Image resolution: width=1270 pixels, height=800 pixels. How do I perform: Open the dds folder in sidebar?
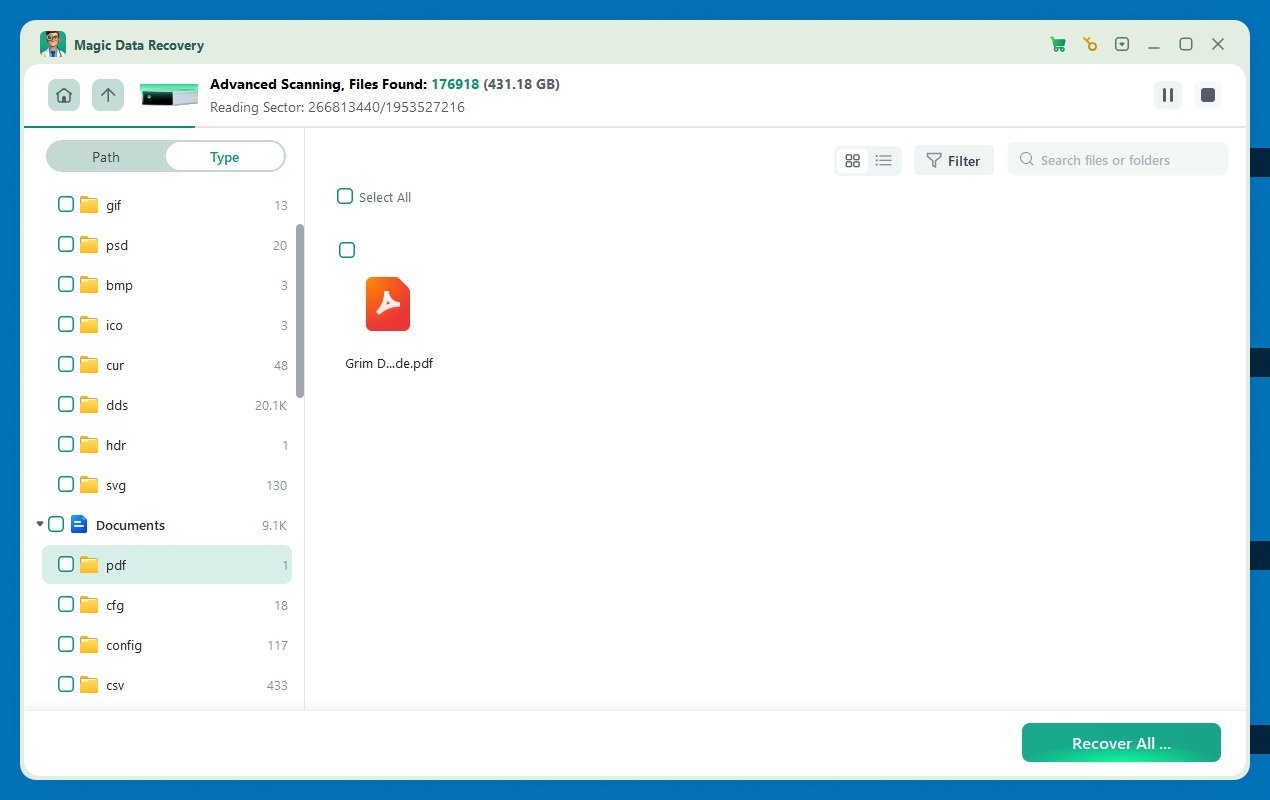117,405
